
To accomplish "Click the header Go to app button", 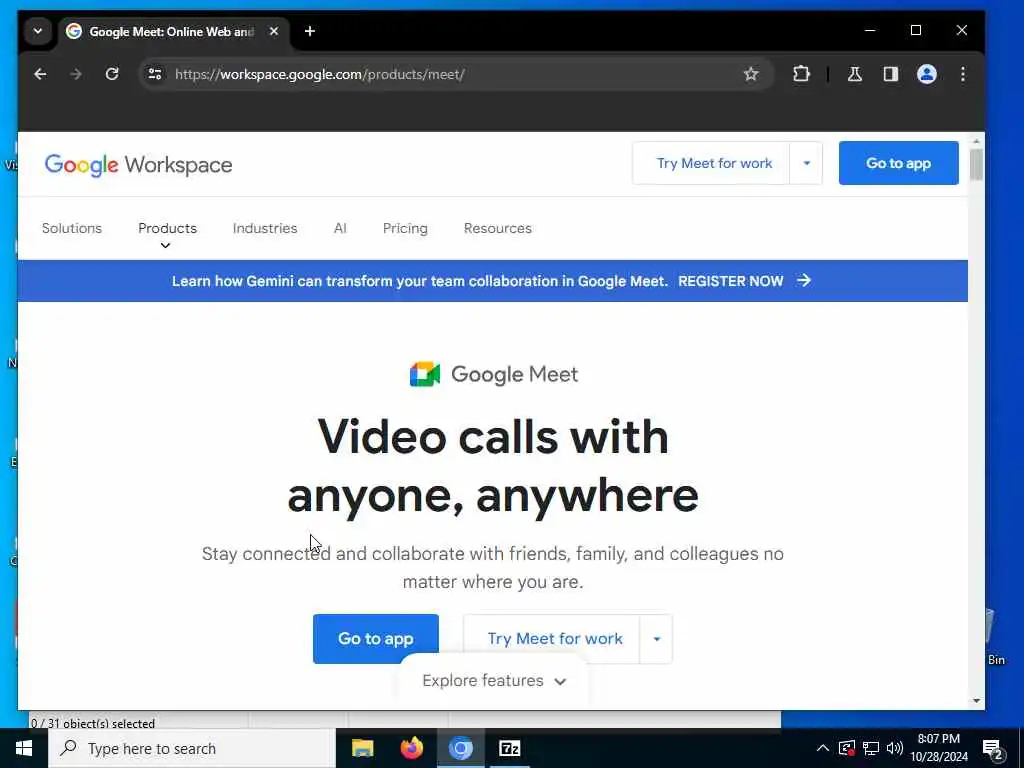I will (899, 163).
